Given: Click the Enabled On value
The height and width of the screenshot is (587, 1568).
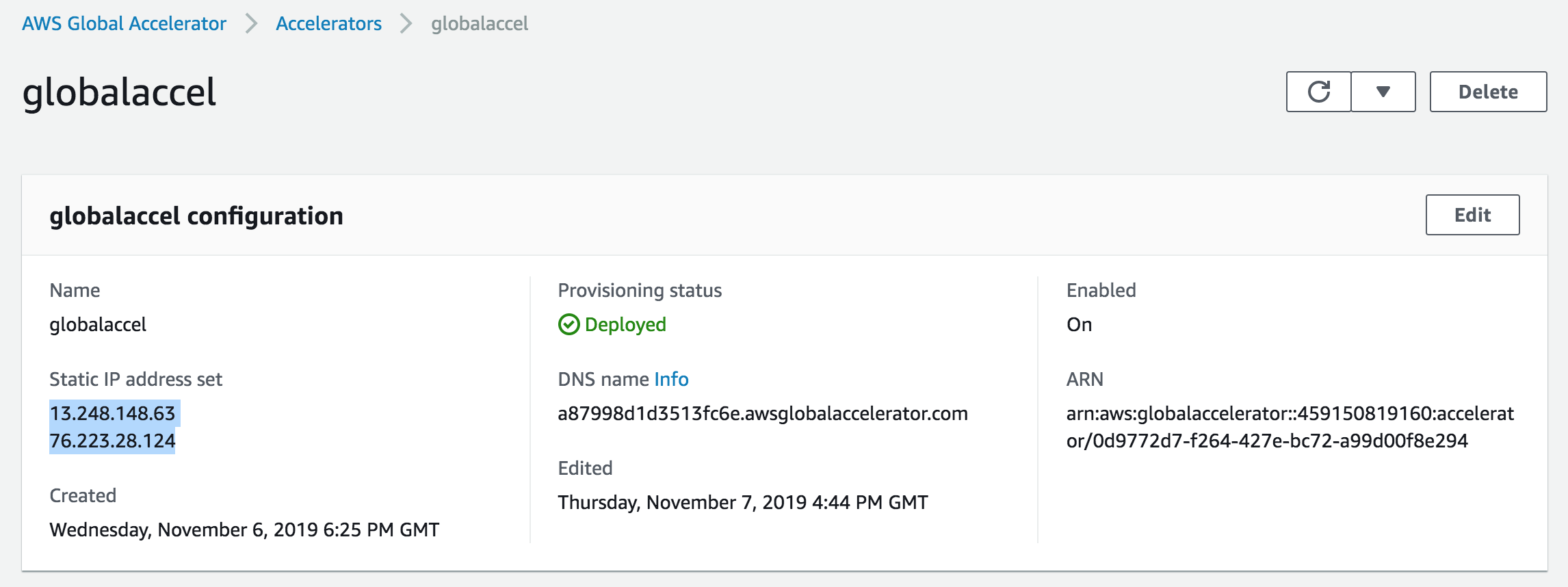Looking at the screenshot, I should point(1079,324).
